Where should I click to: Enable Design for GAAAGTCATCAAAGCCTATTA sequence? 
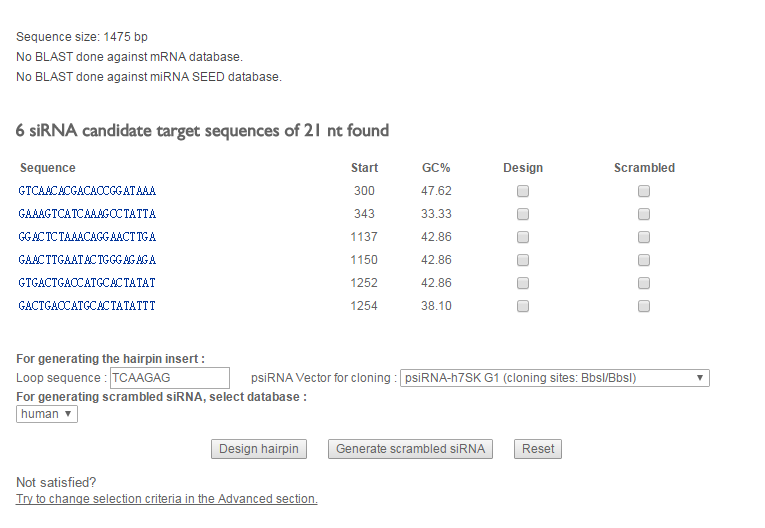(523, 214)
